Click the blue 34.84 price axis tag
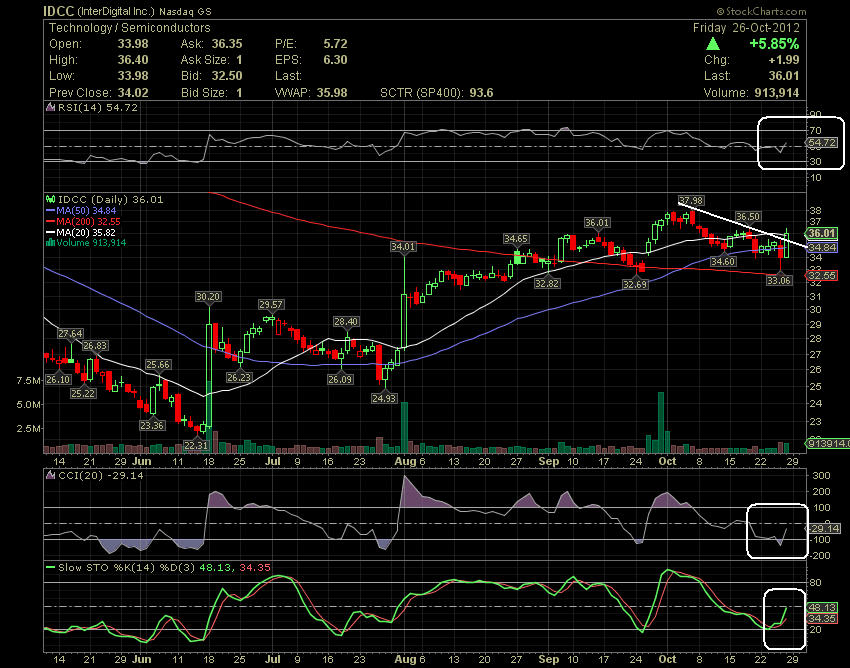The height and width of the screenshot is (668, 850). pyautogui.click(x=822, y=247)
